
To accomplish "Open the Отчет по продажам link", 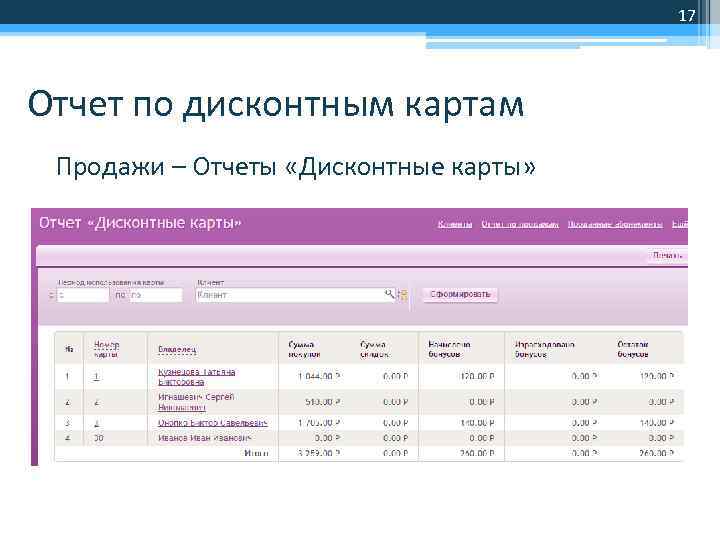I will (520, 224).
